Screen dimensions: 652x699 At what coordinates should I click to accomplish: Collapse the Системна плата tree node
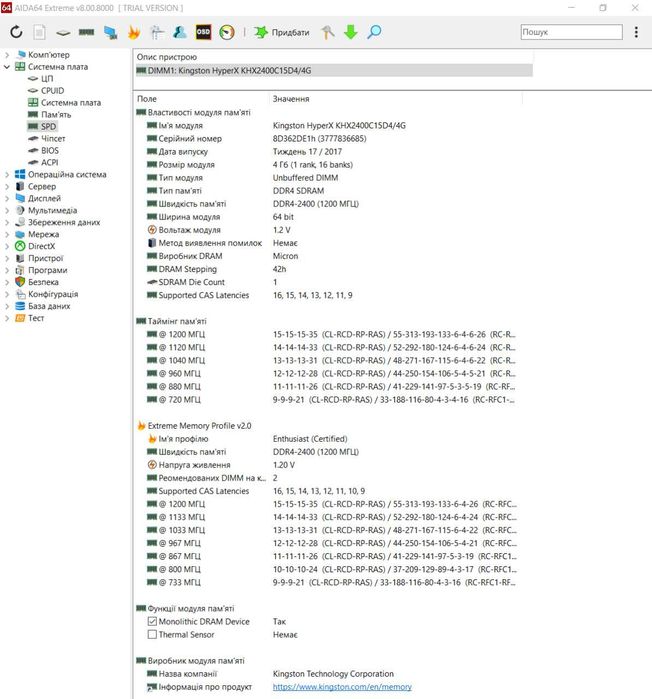7,67
